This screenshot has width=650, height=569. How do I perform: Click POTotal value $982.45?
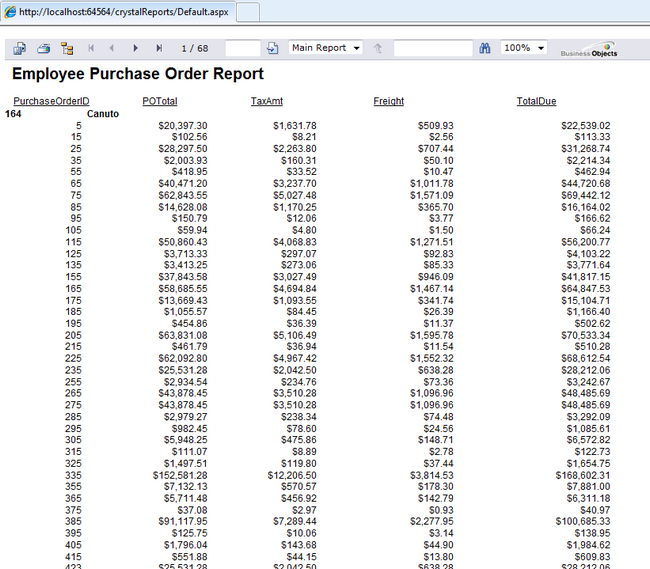189,429
